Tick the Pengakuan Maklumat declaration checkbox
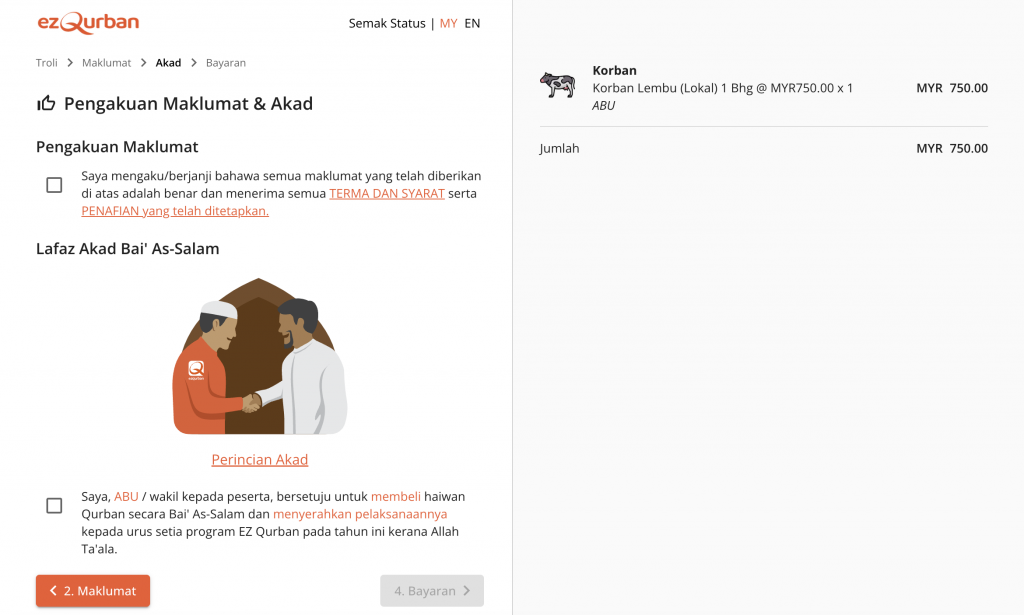 pos(54,185)
